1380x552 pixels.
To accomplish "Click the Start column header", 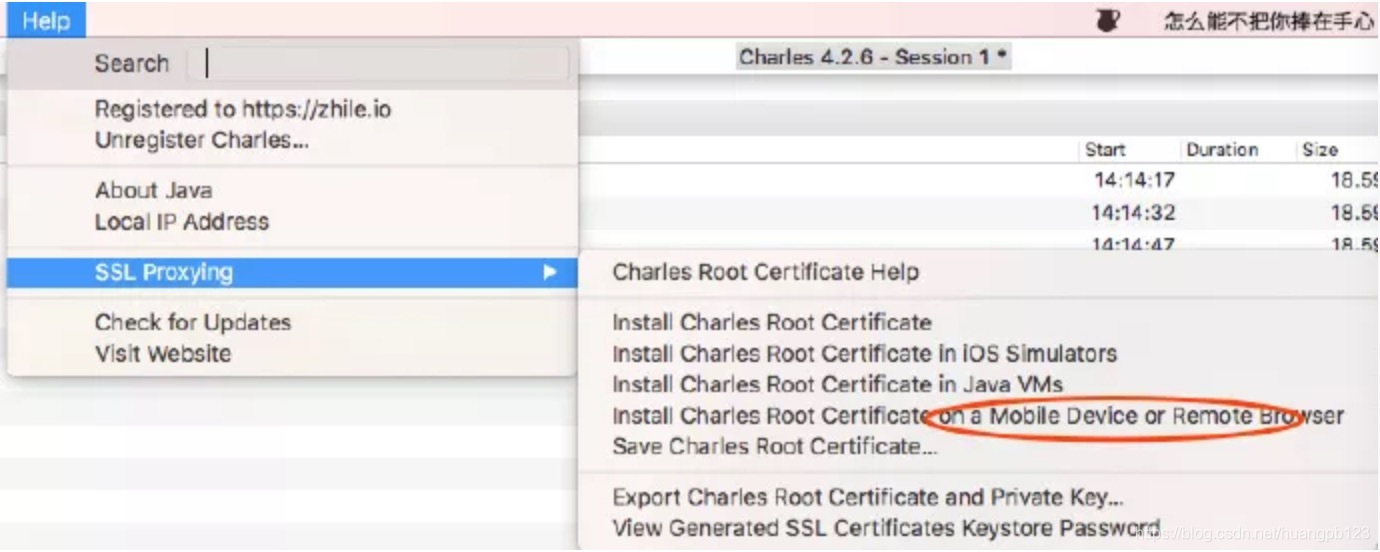I will pyautogui.click(x=1106, y=150).
